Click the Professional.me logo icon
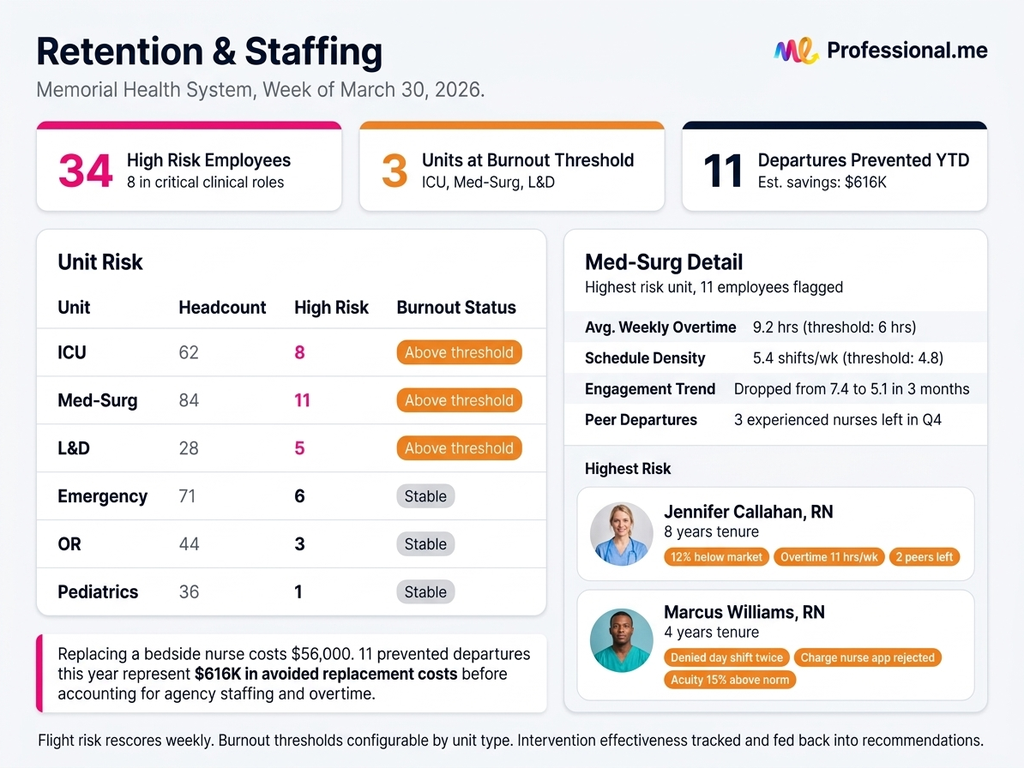The height and width of the screenshot is (768, 1024). (x=796, y=50)
